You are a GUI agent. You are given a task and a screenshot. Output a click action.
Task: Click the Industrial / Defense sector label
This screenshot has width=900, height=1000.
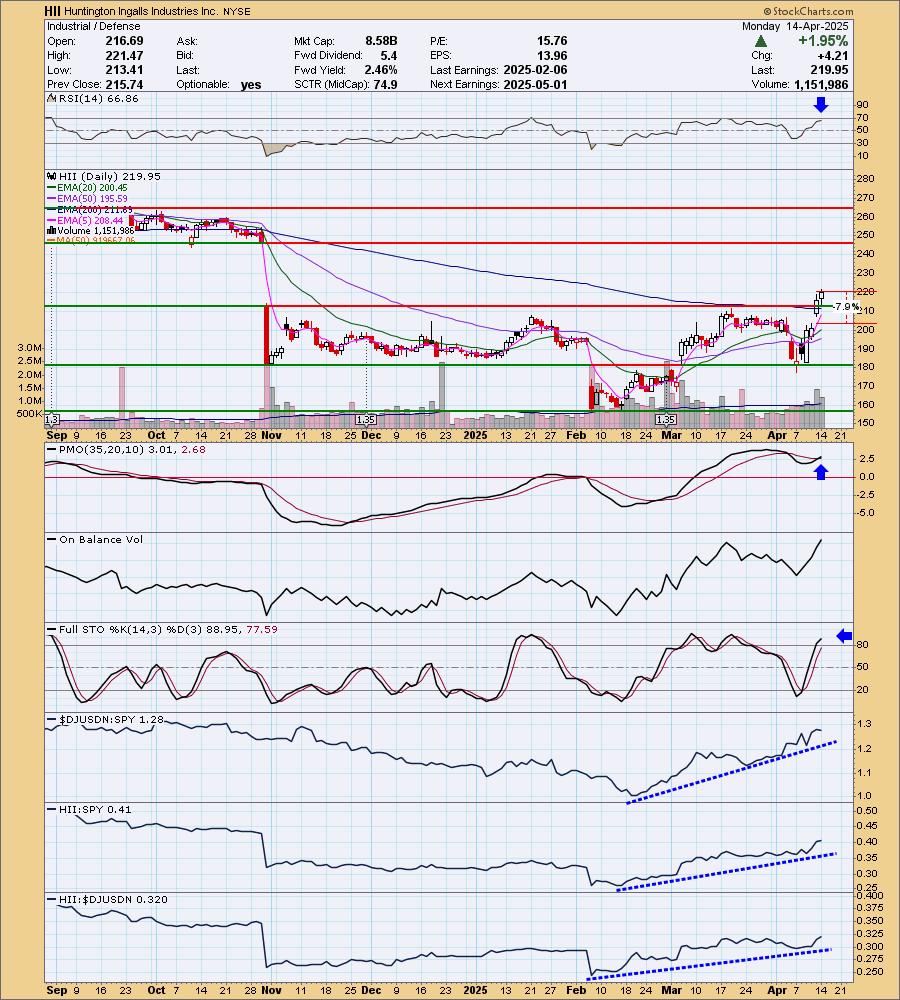pos(94,26)
